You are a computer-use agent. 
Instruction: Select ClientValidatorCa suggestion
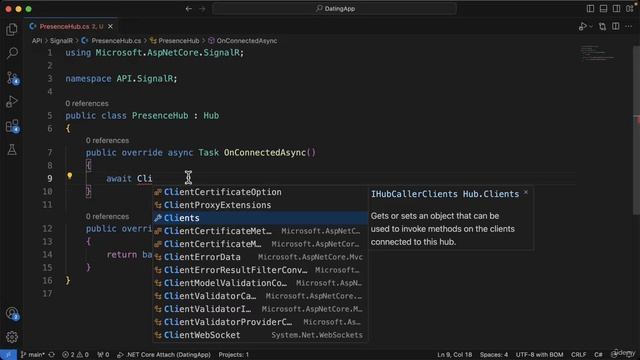point(260,296)
